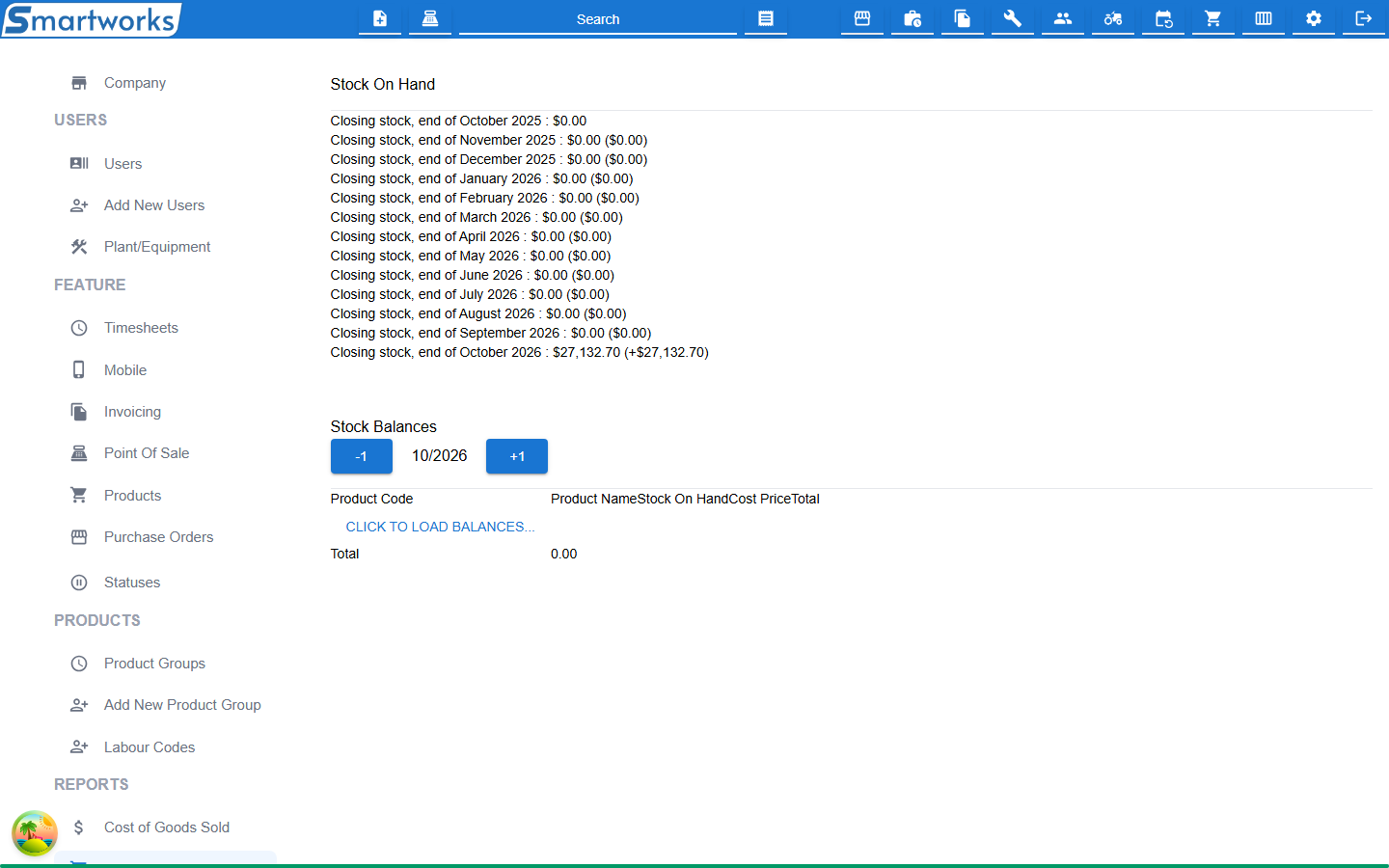Open Products in the sidebar

165,496
